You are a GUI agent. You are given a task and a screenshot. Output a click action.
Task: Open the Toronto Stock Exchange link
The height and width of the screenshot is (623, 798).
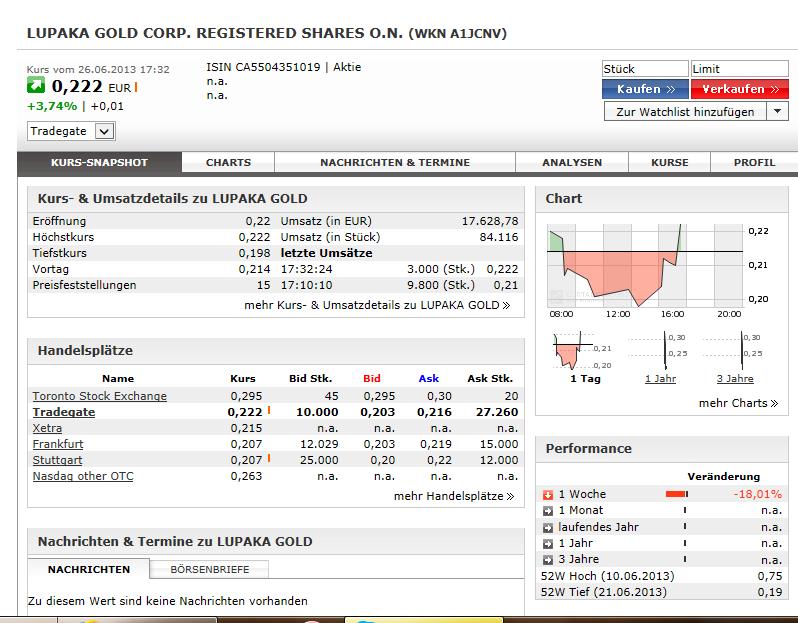point(99,396)
